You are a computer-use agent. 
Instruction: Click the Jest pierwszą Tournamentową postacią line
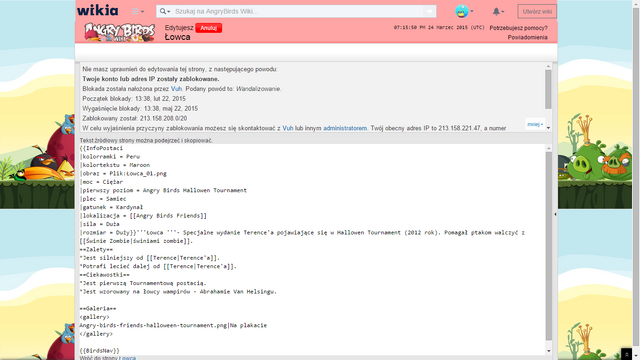(143, 283)
